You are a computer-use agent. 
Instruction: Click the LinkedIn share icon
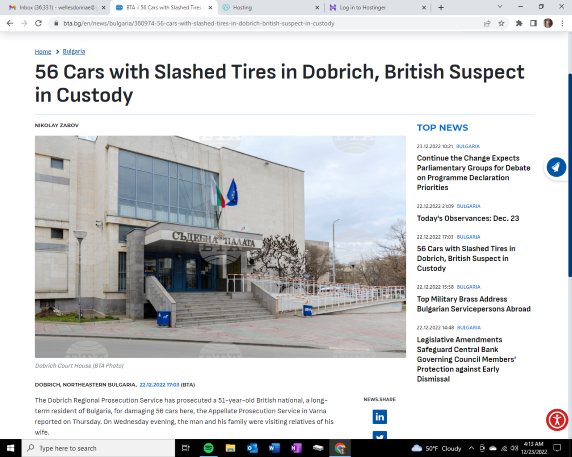tap(379, 417)
